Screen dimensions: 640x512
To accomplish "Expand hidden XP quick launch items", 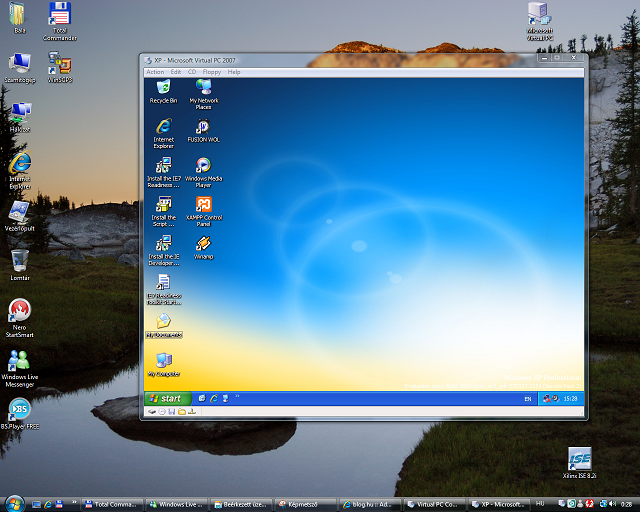I will [x=238, y=399].
